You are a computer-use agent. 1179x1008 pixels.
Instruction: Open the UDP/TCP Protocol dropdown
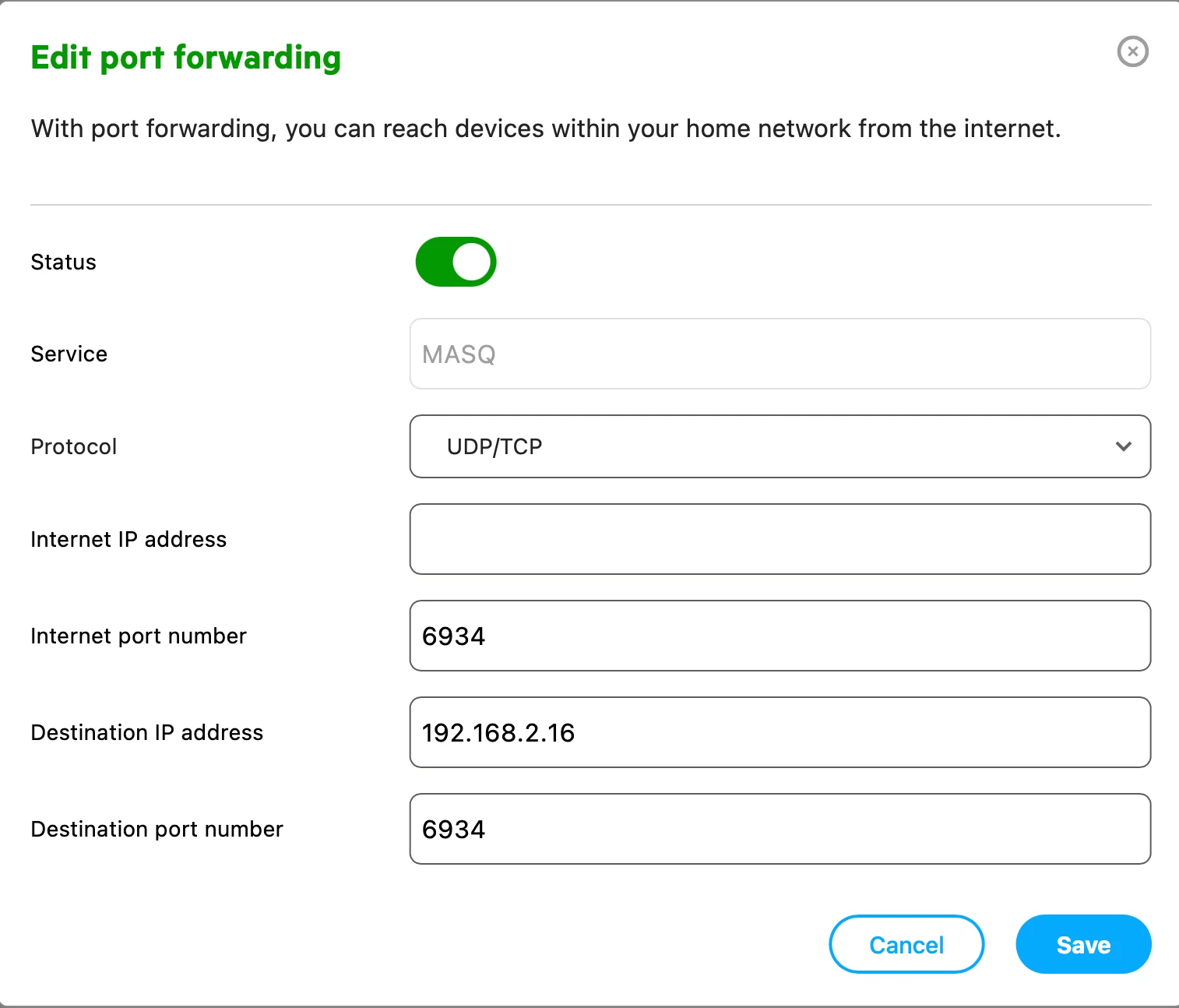pyautogui.click(x=780, y=446)
